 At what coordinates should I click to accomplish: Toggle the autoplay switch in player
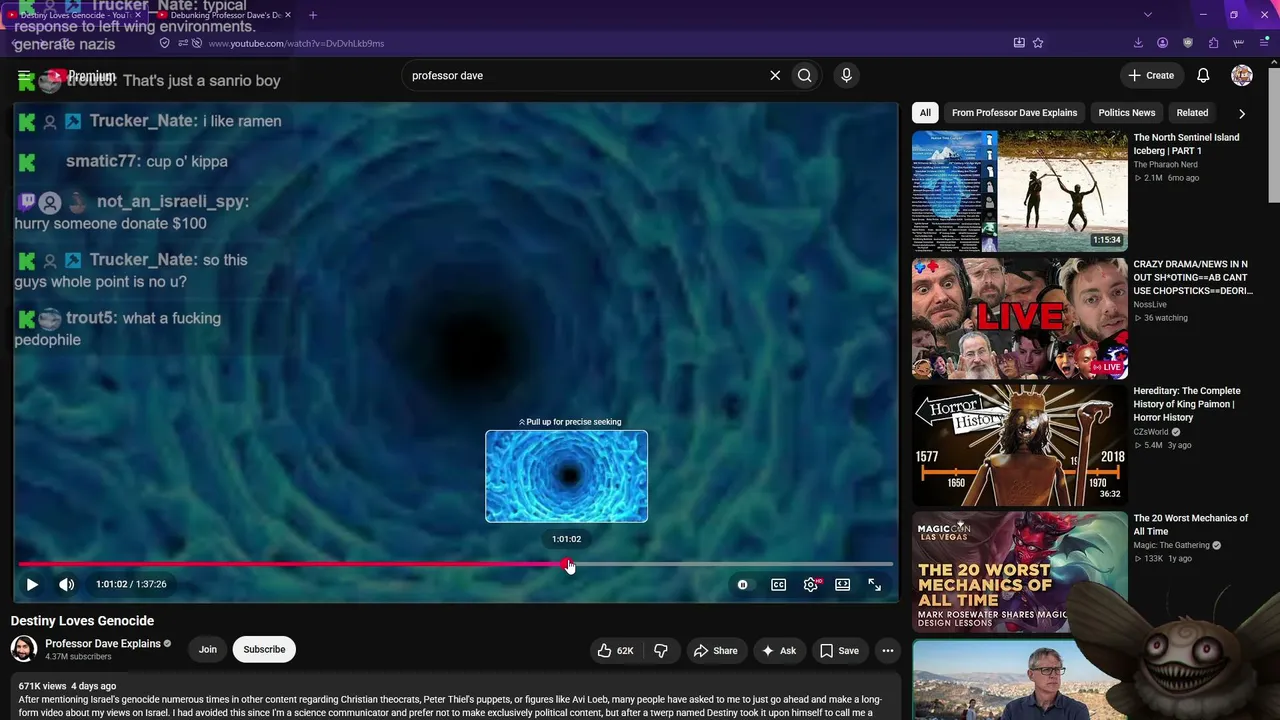742,585
